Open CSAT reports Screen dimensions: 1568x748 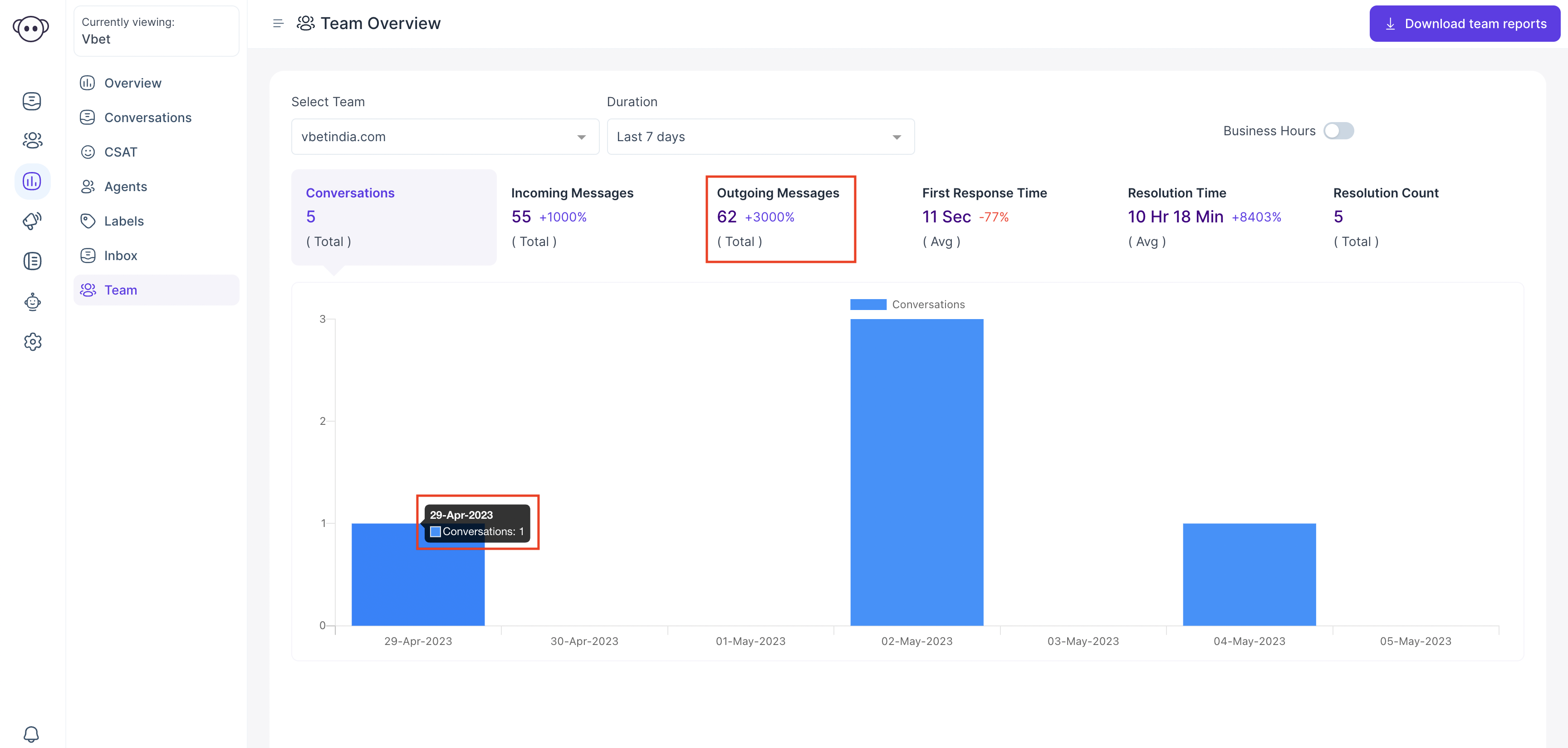[x=157, y=152]
